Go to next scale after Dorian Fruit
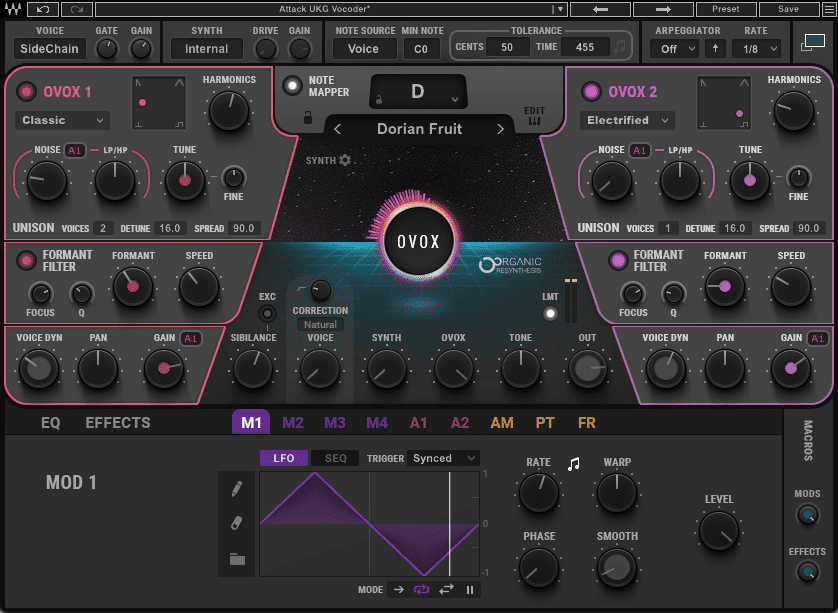838x613 pixels. (x=500, y=129)
